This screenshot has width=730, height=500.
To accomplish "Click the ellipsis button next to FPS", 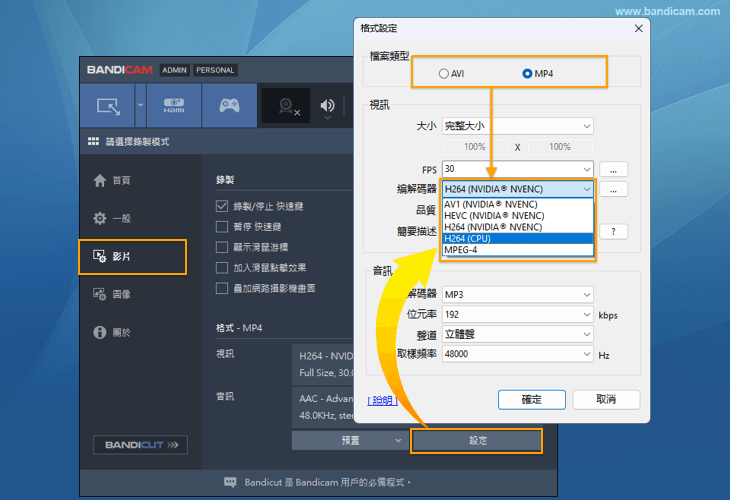I will pyautogui.click(x=613, y=169).
